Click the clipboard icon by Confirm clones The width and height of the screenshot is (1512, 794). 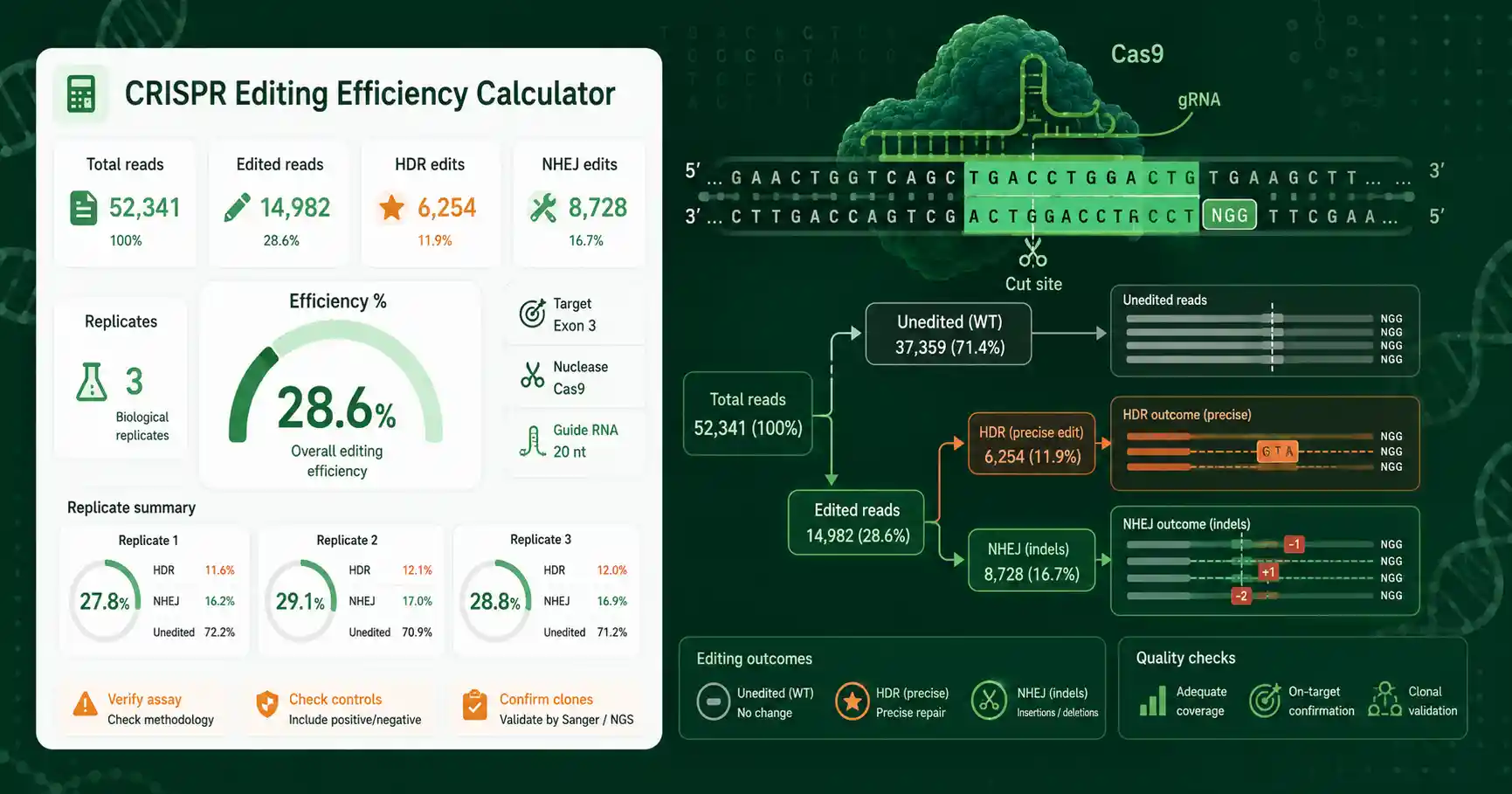point(474,704)
